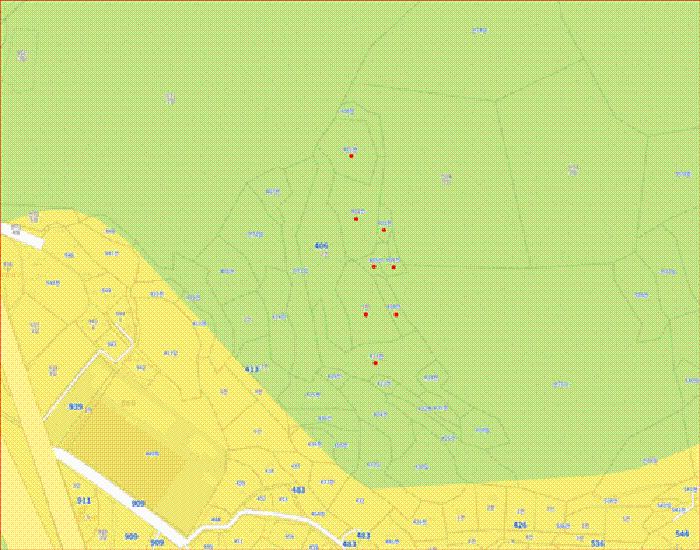The height and width of the screenshot is (550, 700).
Task: Select the bold parcel label 826
Action: [x=520, y=525]
